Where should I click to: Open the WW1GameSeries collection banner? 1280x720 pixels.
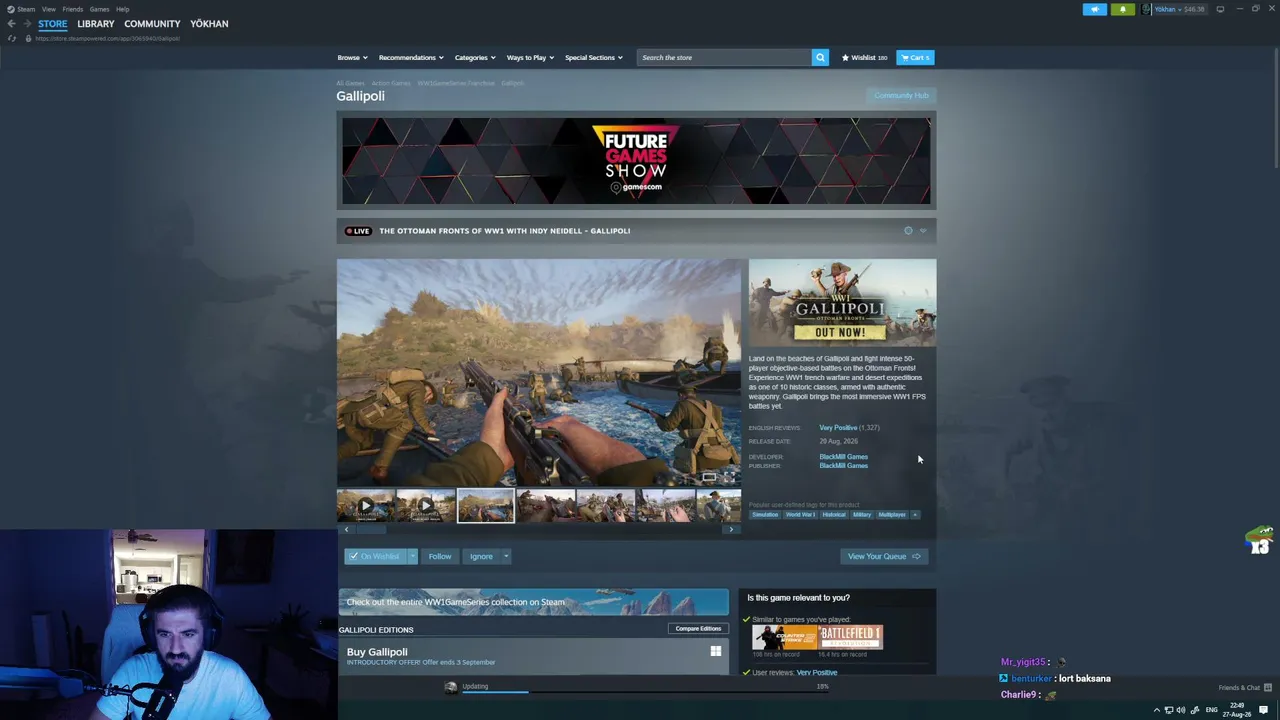pyautogui.click(x=534, y=602)
